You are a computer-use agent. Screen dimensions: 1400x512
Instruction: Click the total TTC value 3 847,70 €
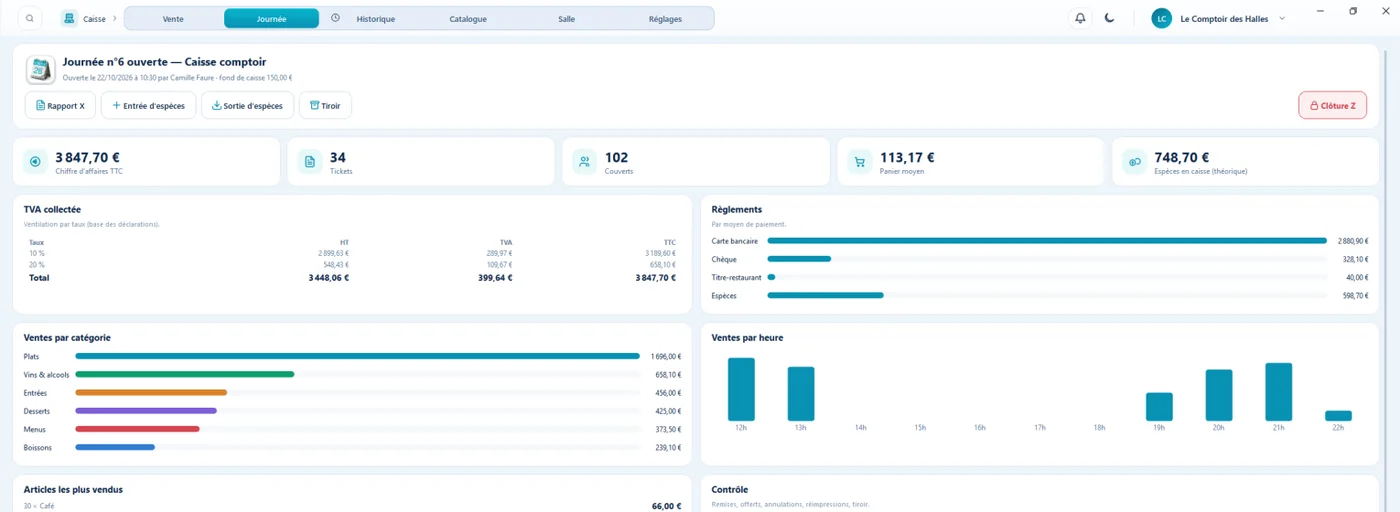655,278
